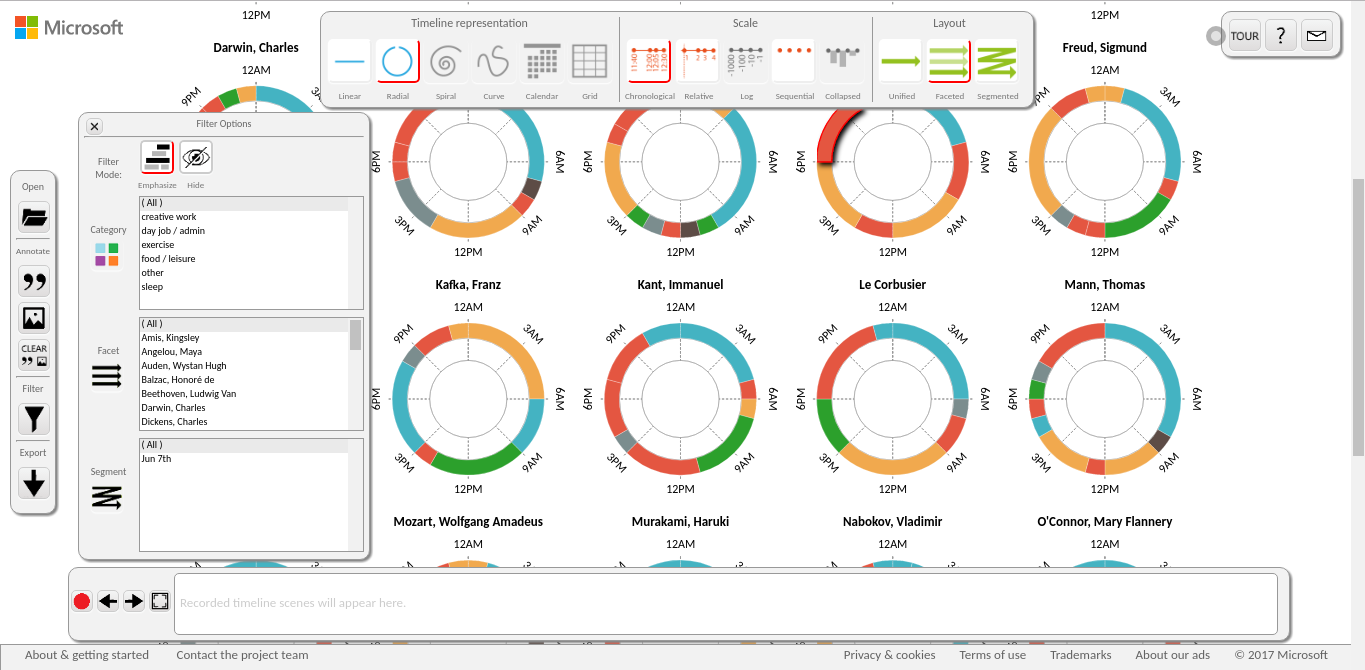Start recording a timeline scene
Image resolution: width=1365 pixels, height=670 pixels.
[x=82, y=601]
